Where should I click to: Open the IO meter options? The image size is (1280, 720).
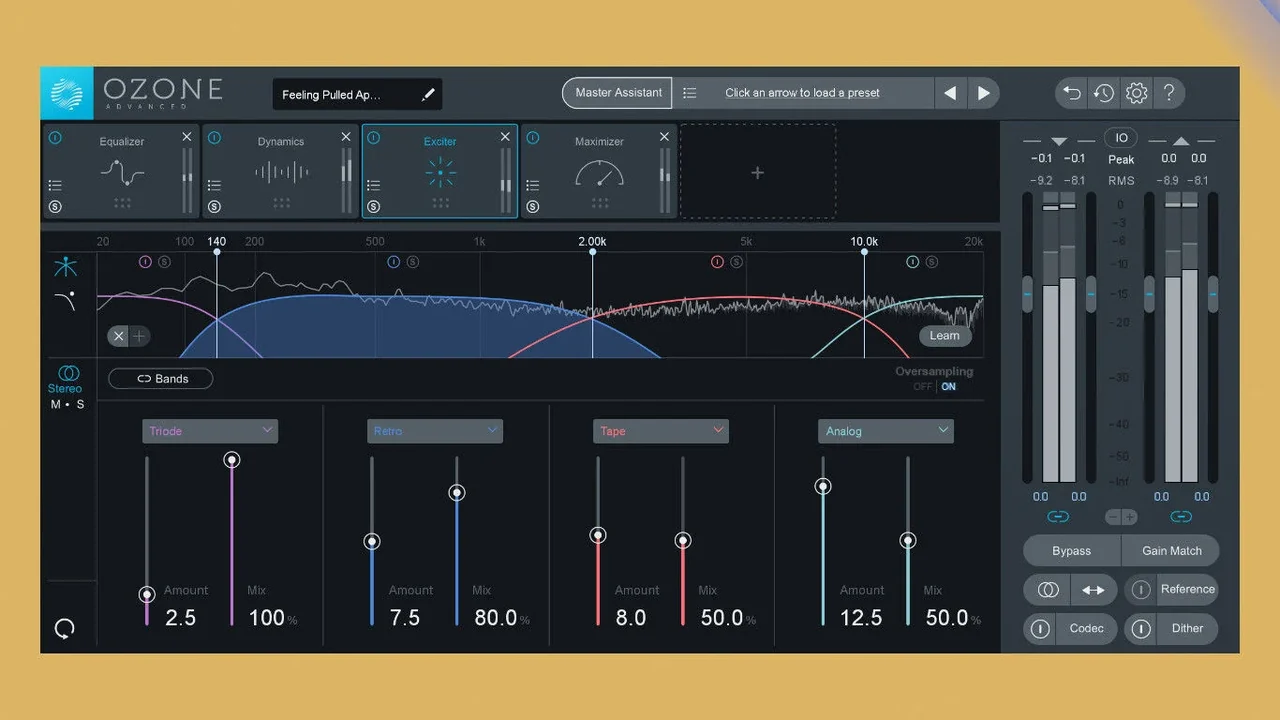(x=1121, y=138)
